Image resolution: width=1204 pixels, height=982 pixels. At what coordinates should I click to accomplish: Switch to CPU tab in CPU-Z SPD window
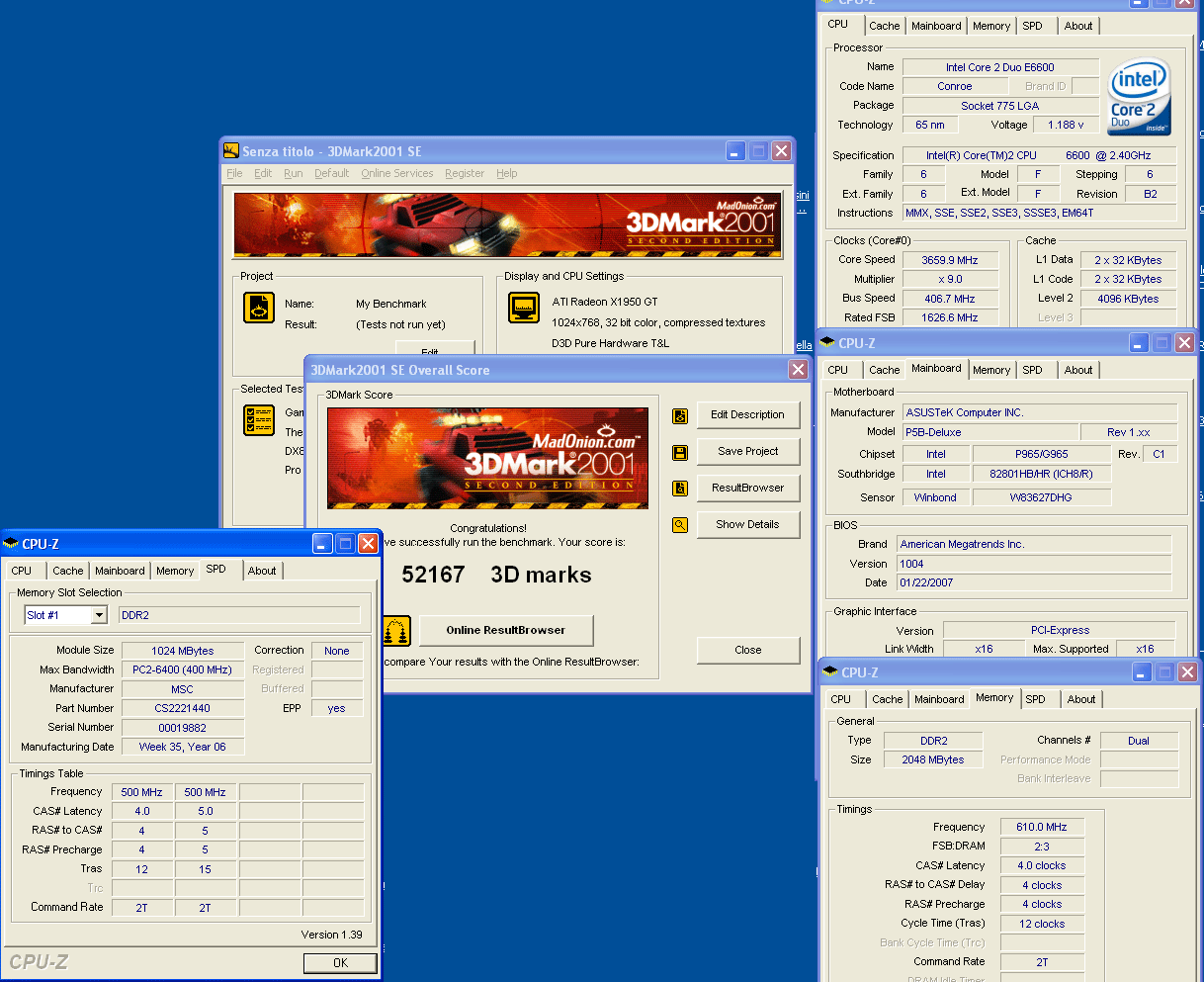22,571
